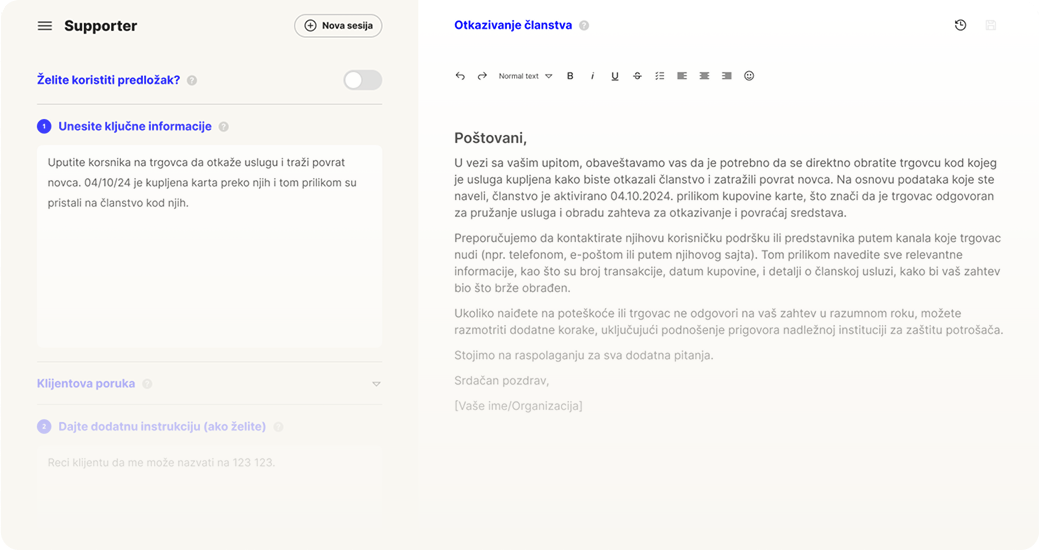Open the hamburger menu next to Supporter
The height and width of the screenshot is (550, 1039).
point(45,26)
